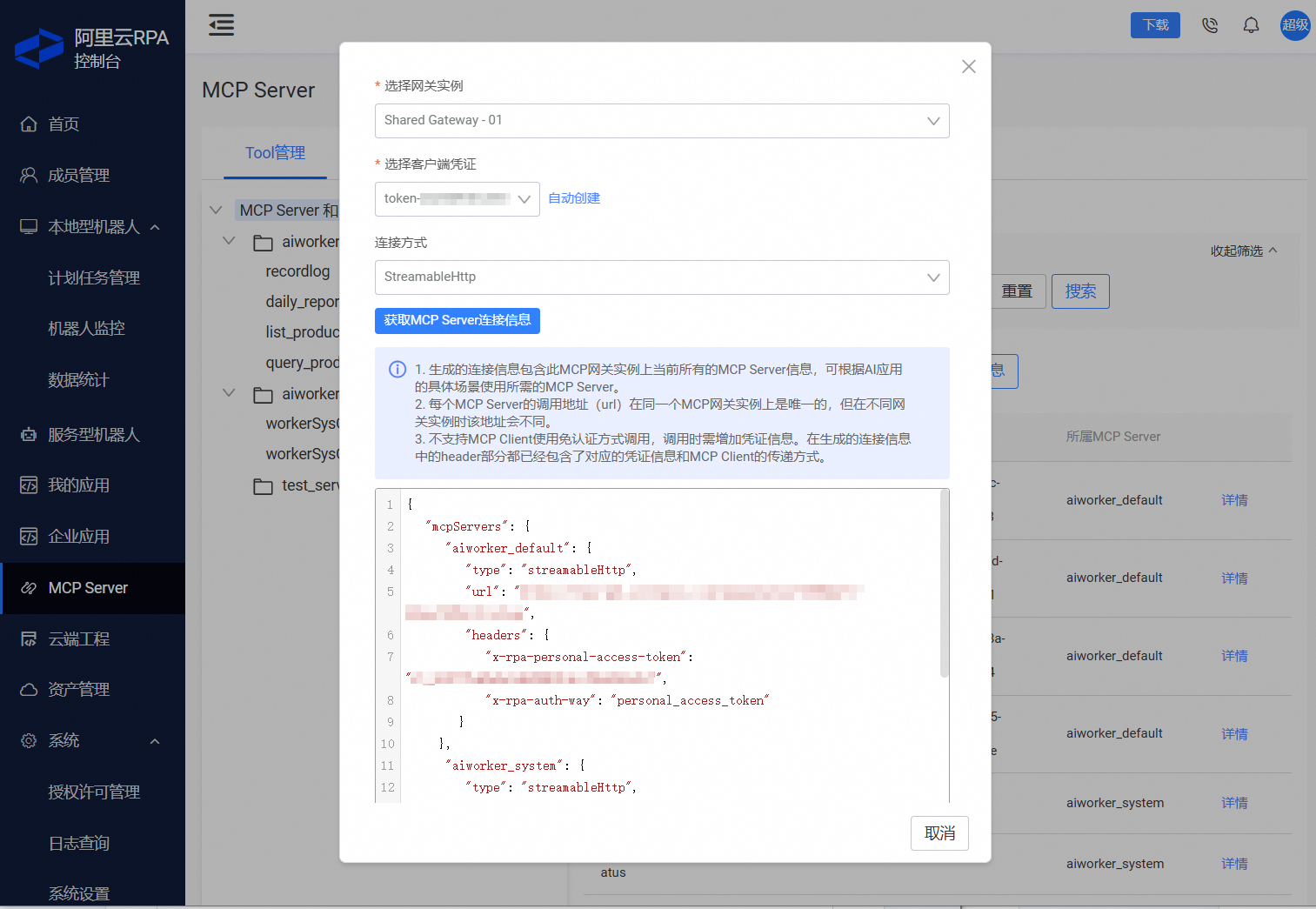Click the Alibaba Cloud RPA logo
1316x909 pixels.
coord(39,48)
